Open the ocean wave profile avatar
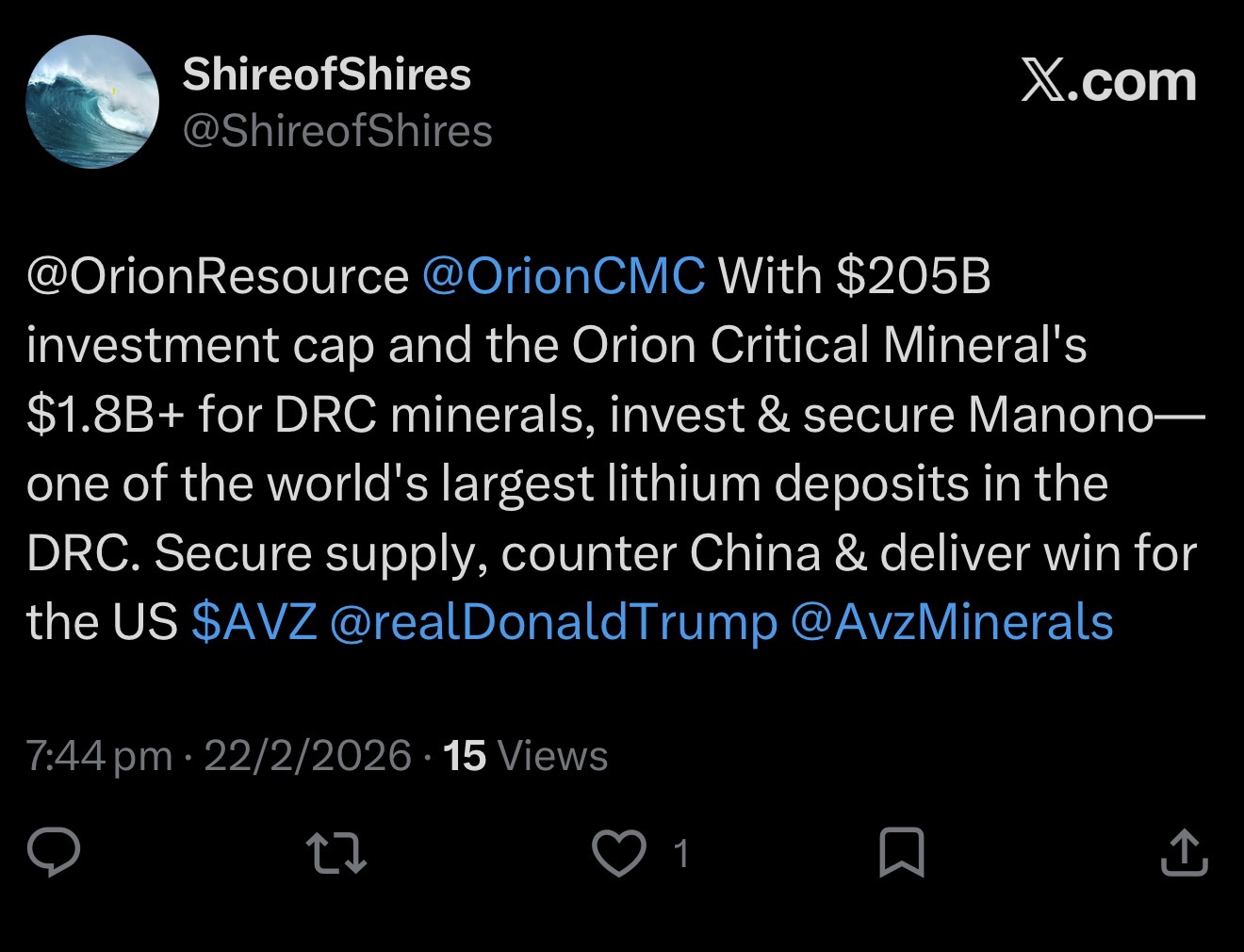 [92, 103]
